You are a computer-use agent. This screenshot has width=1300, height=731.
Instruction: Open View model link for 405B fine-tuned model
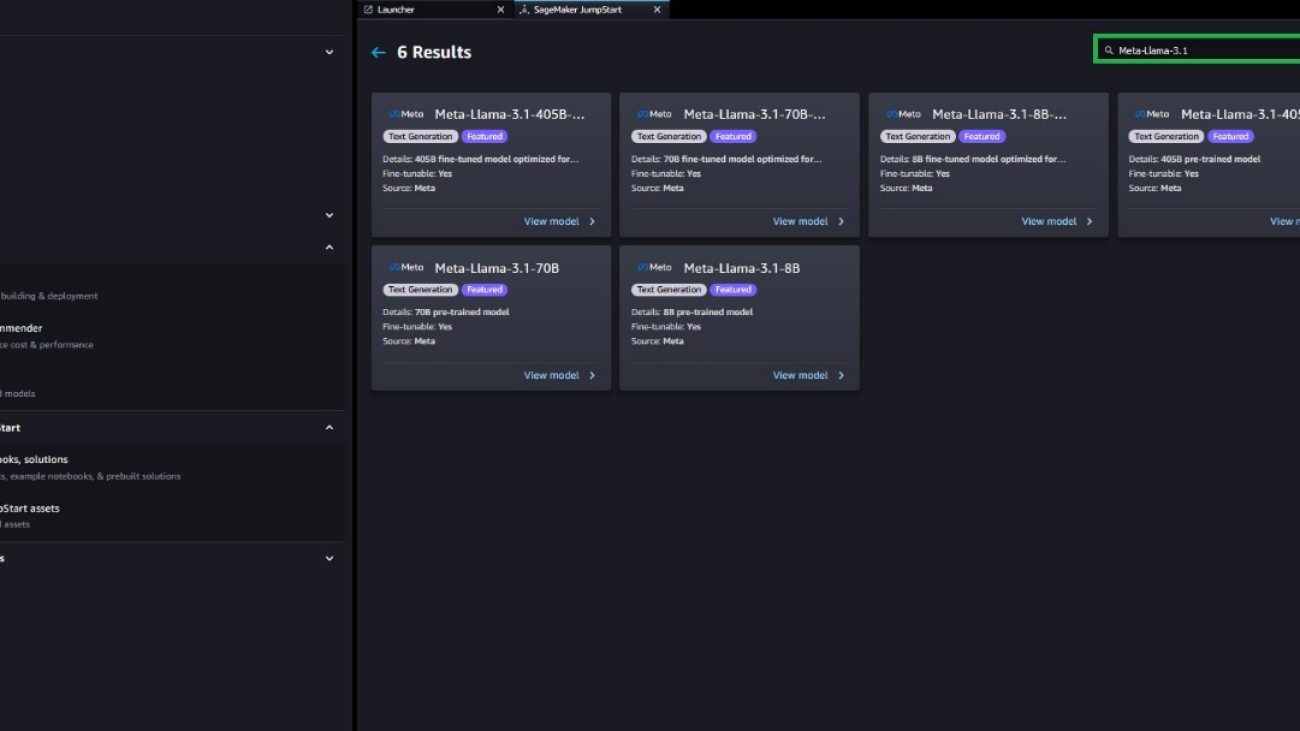click(x=551, y=222)
